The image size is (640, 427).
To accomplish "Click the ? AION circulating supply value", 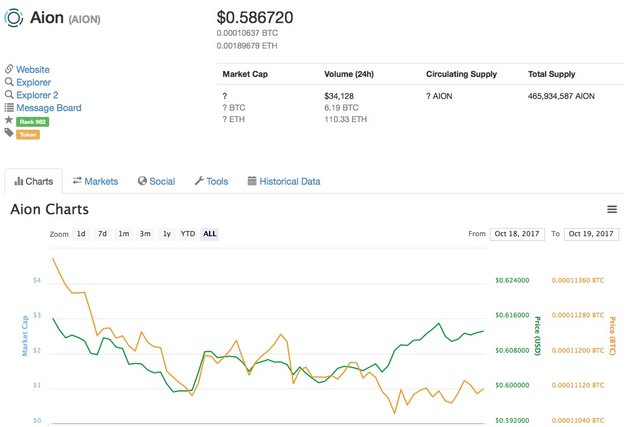I will click(439, 96).
